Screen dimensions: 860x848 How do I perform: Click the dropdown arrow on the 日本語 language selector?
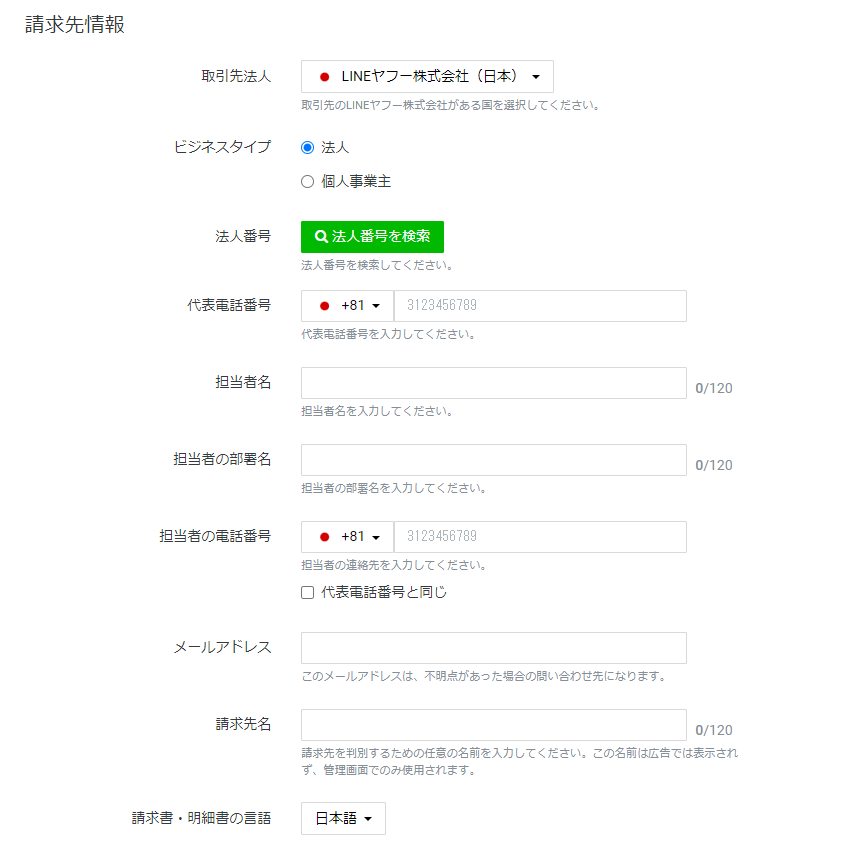pyautogui.click(x=370, y=818)
